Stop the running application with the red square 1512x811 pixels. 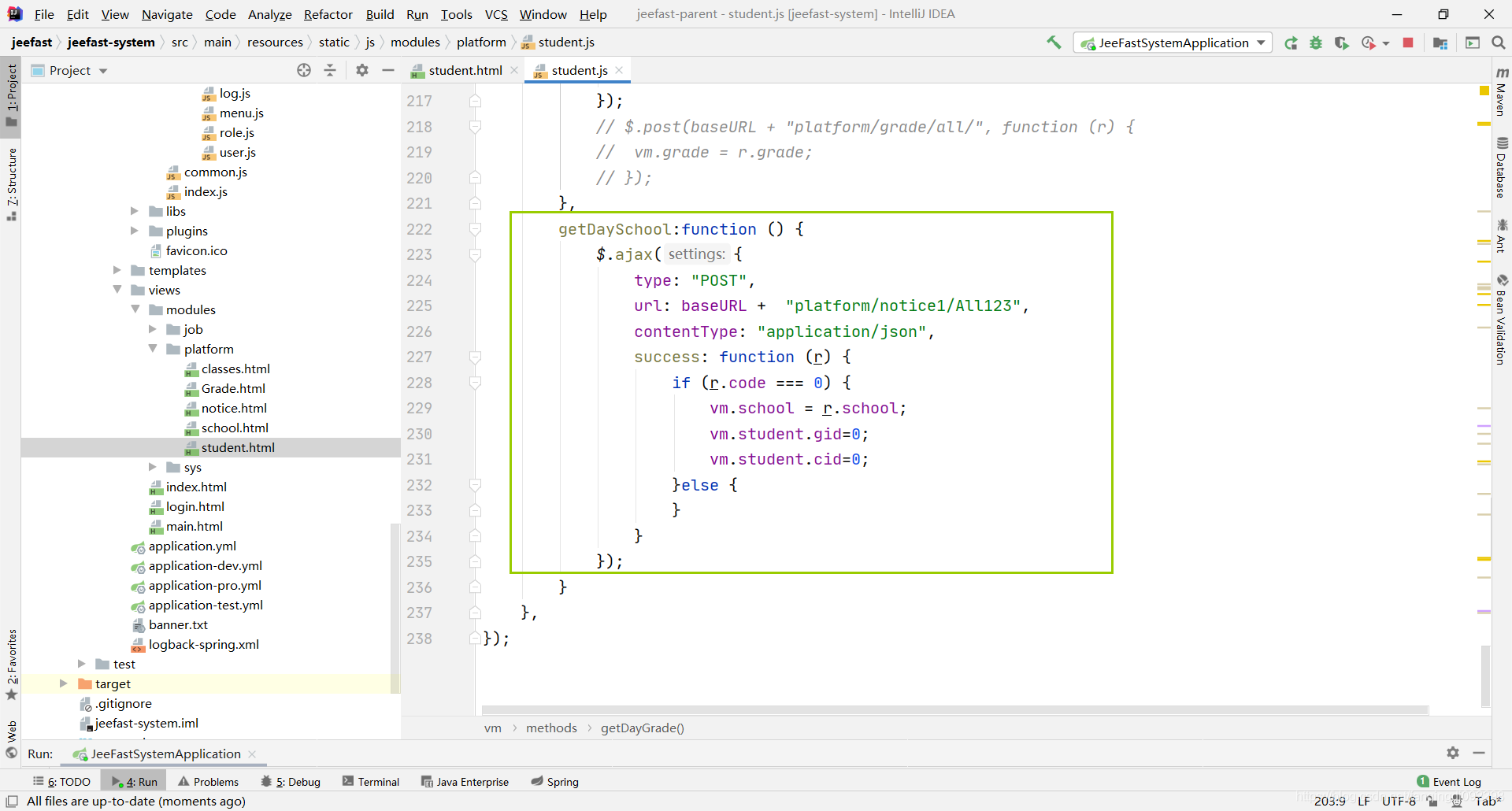(x=1408, y=43)
